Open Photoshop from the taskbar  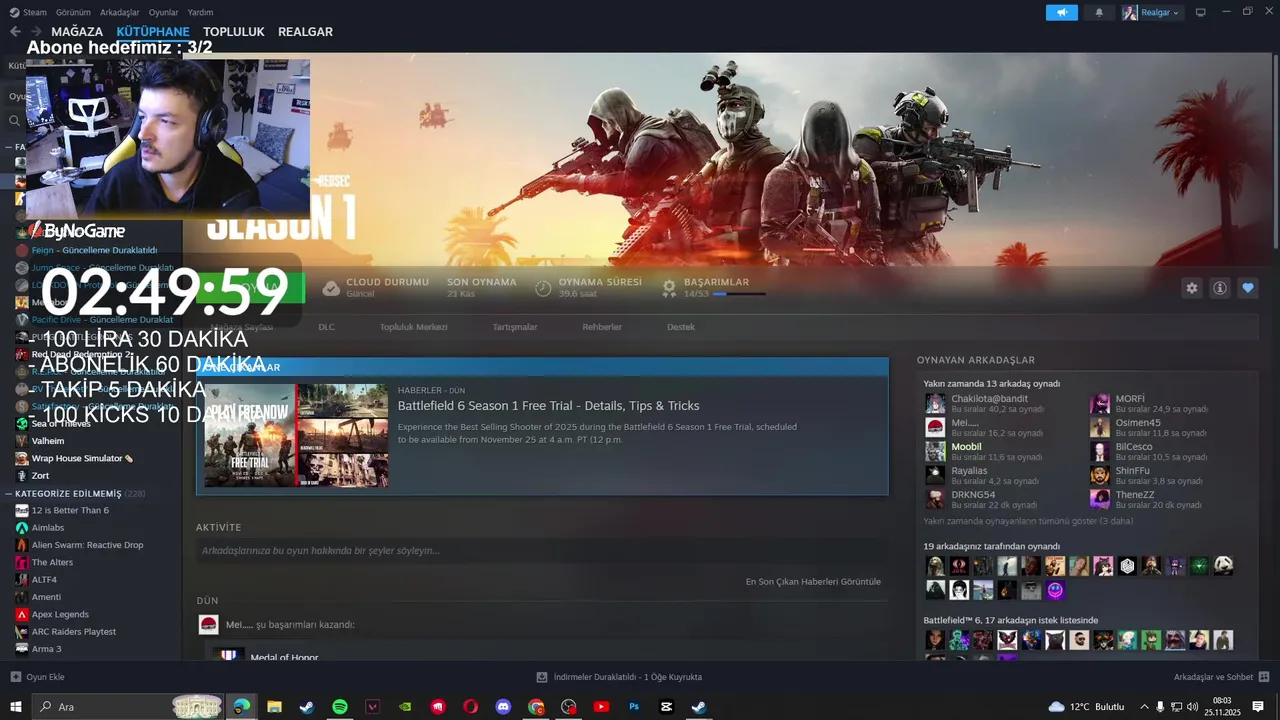click(634, 707)
